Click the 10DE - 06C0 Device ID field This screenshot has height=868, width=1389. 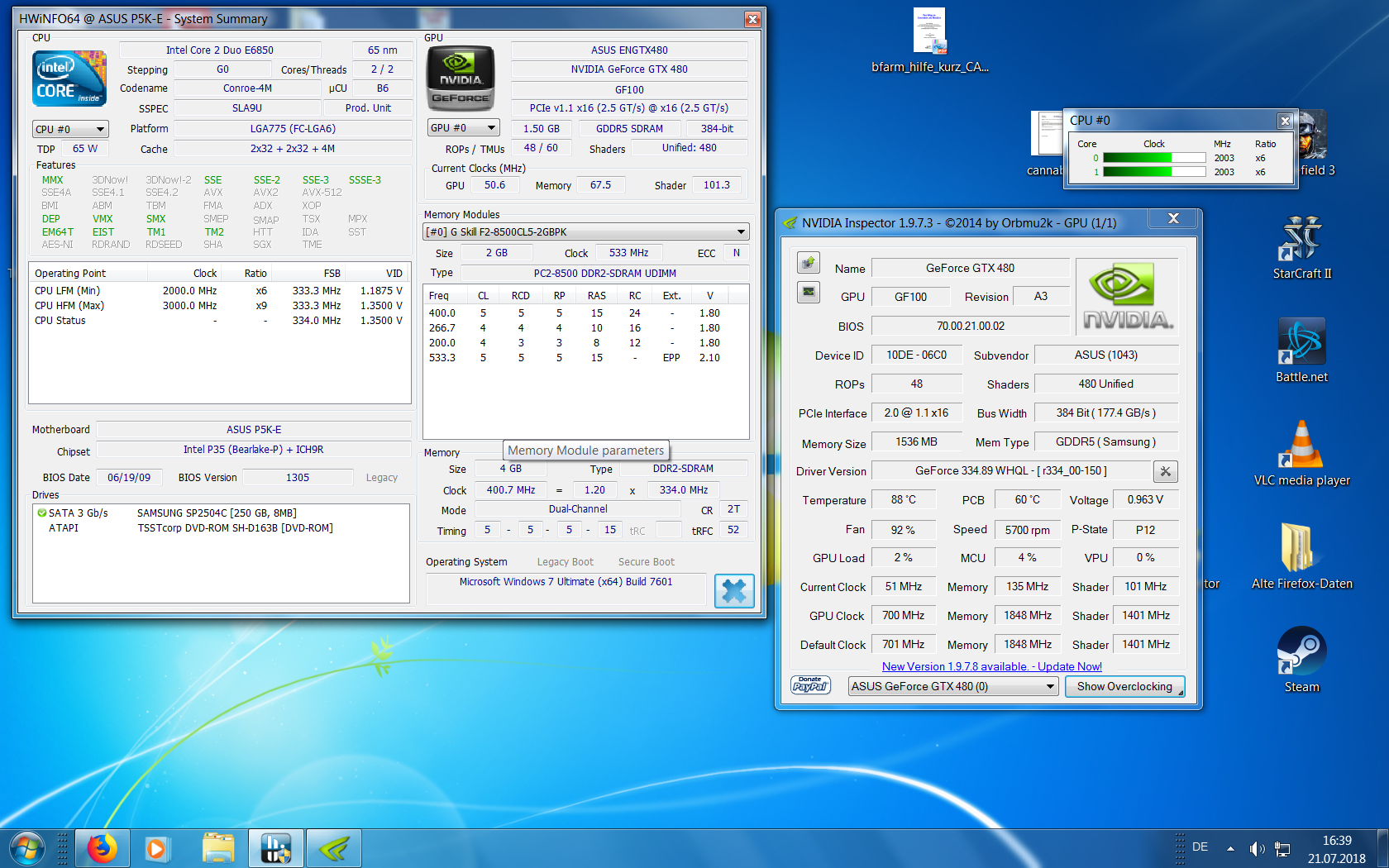pos(917,355)
